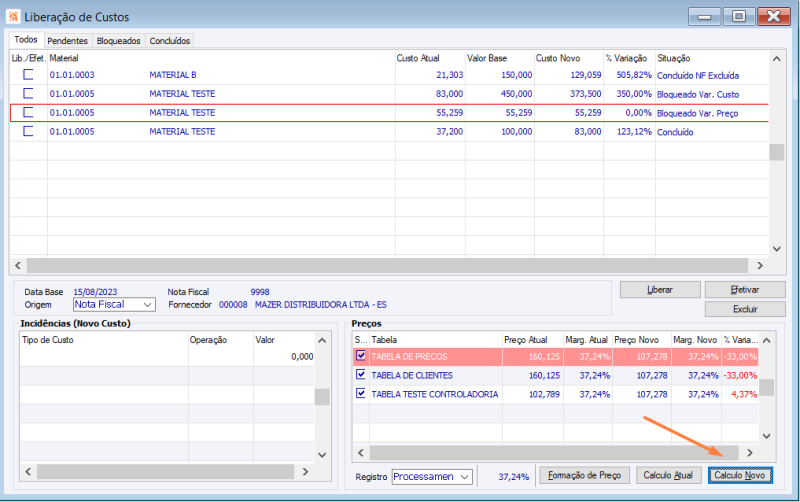Click the Operação column header
The image size is (800, 502).
pyautogui.click(x=220, y=340)
